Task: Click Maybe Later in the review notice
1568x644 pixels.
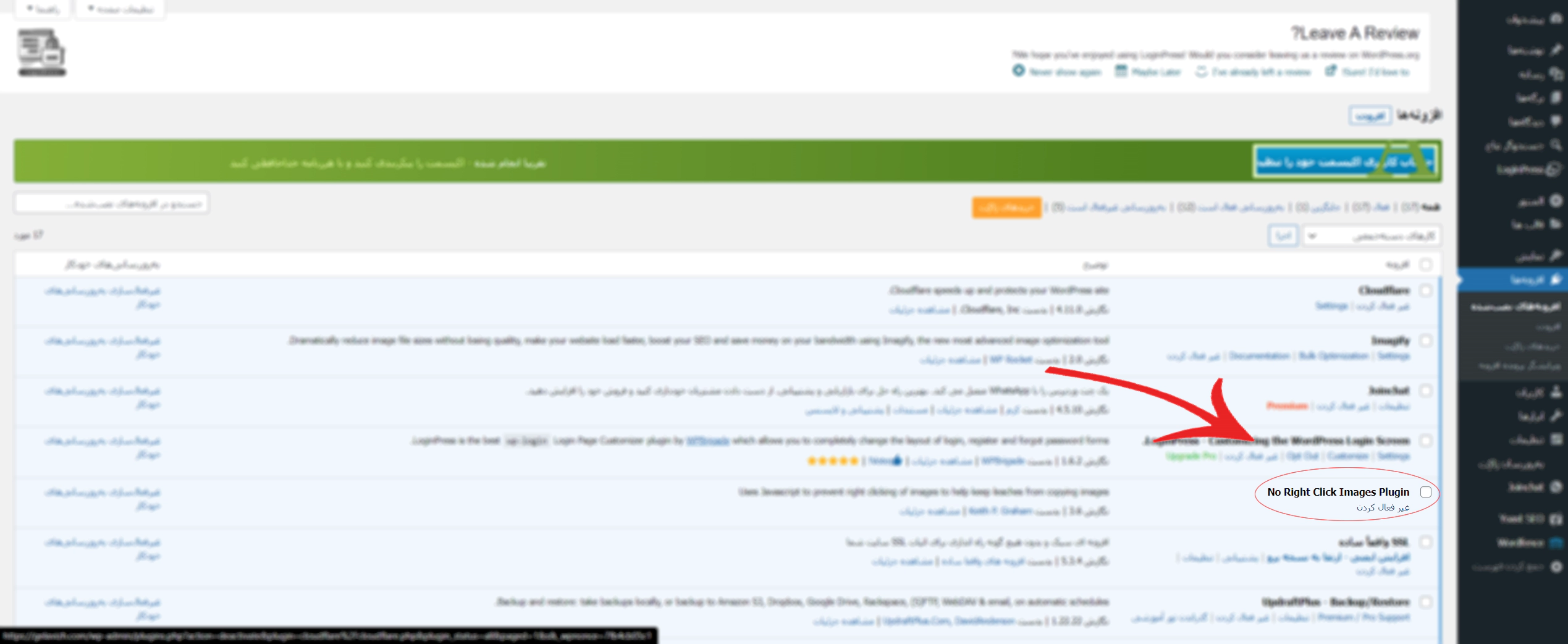Action: click(1149, 72)
